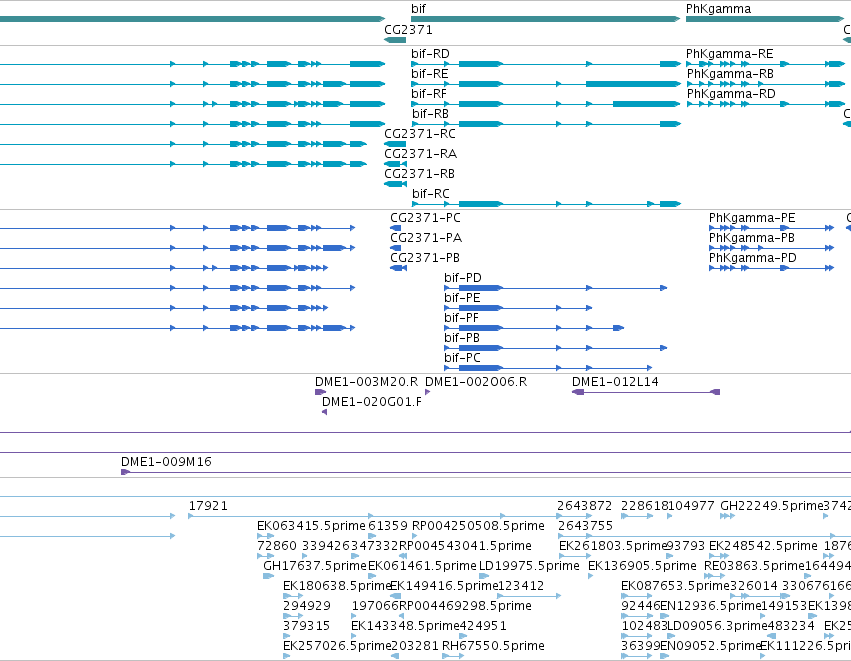Select EST EK136905.5prime

coord(642,566)
